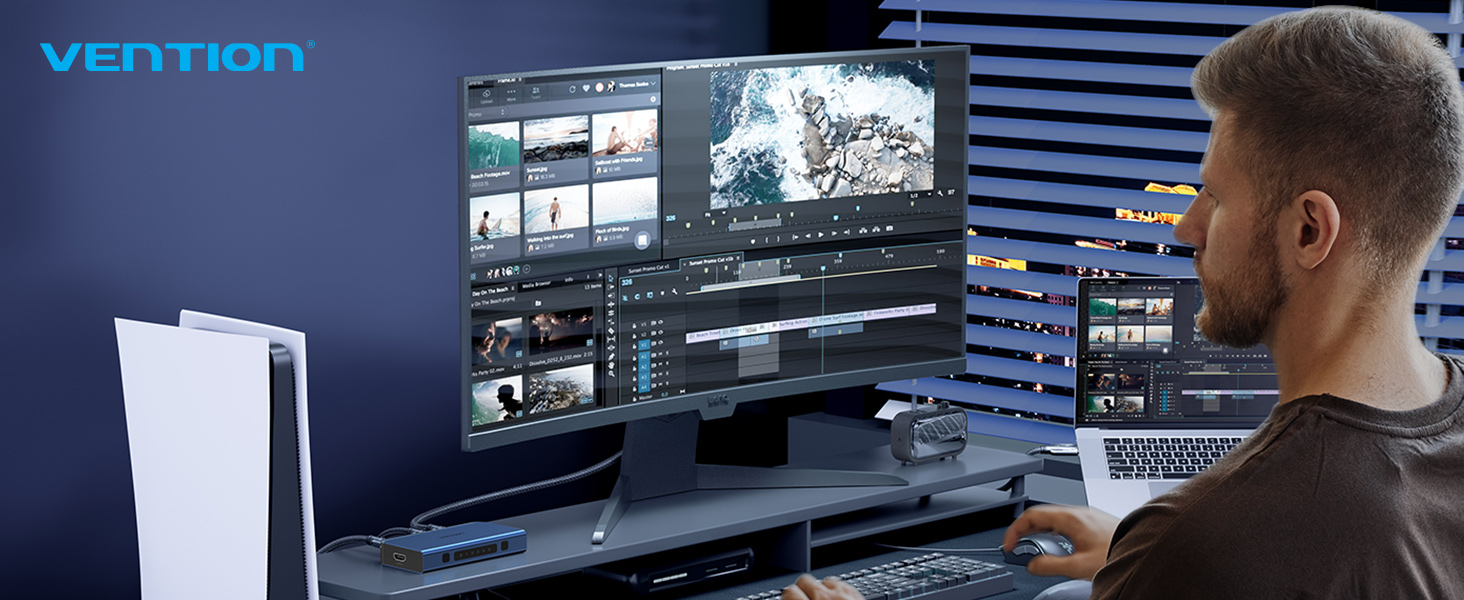Click the Go to In point button
Screen dimensions: 1464x600
pos(795,237)
